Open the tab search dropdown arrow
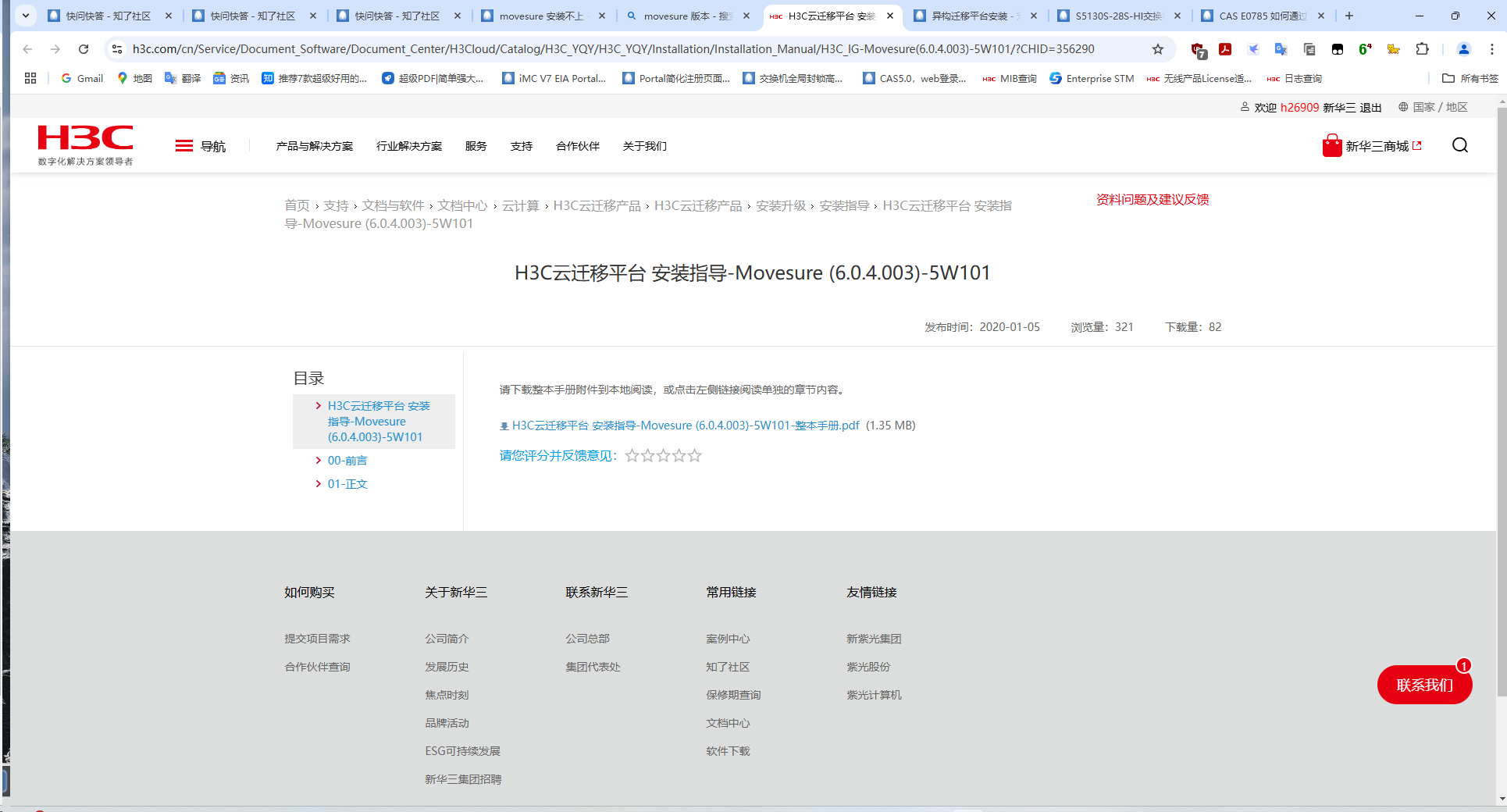Image resolution: width=1507 pixels, height=812 pixels. (25, 16)
